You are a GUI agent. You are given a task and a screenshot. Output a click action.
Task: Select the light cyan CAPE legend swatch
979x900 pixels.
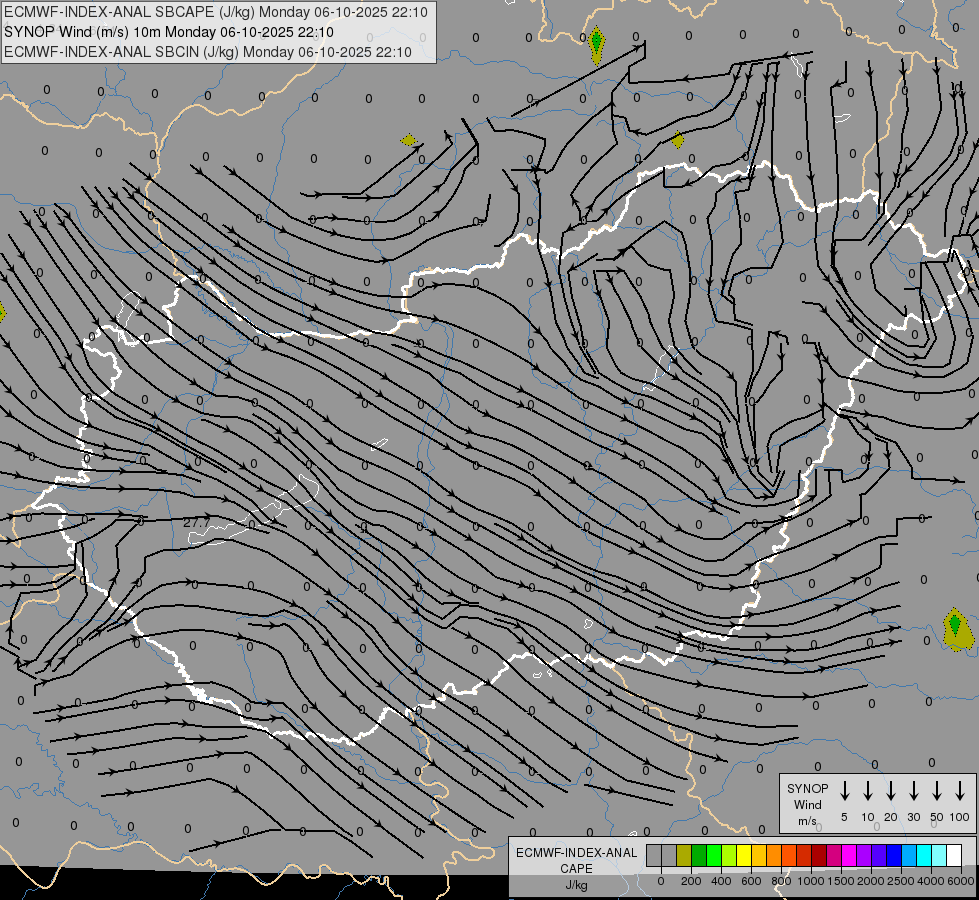tap(939, 855)
